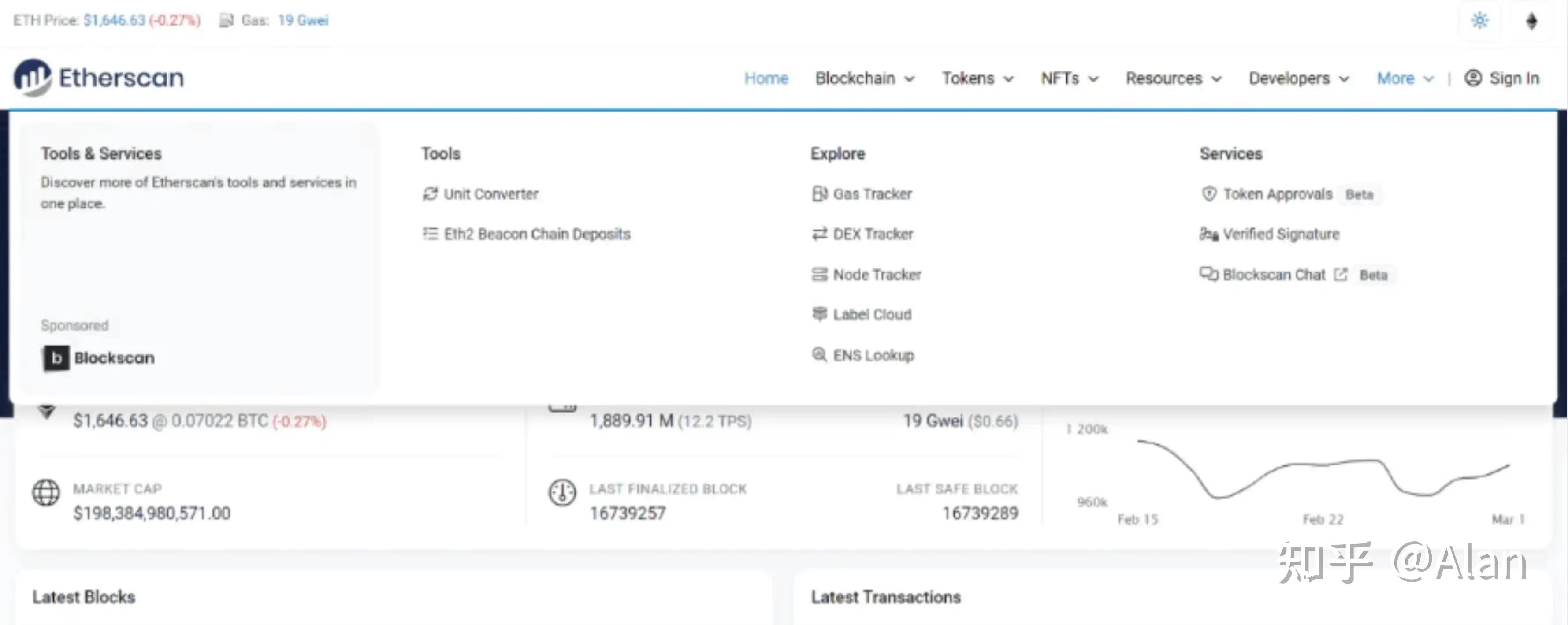Viewport: 1568px width, 625px height.
Task: Click the Gas Tracker pump icon
Action: pyautogui.click(x=819, y=193)
